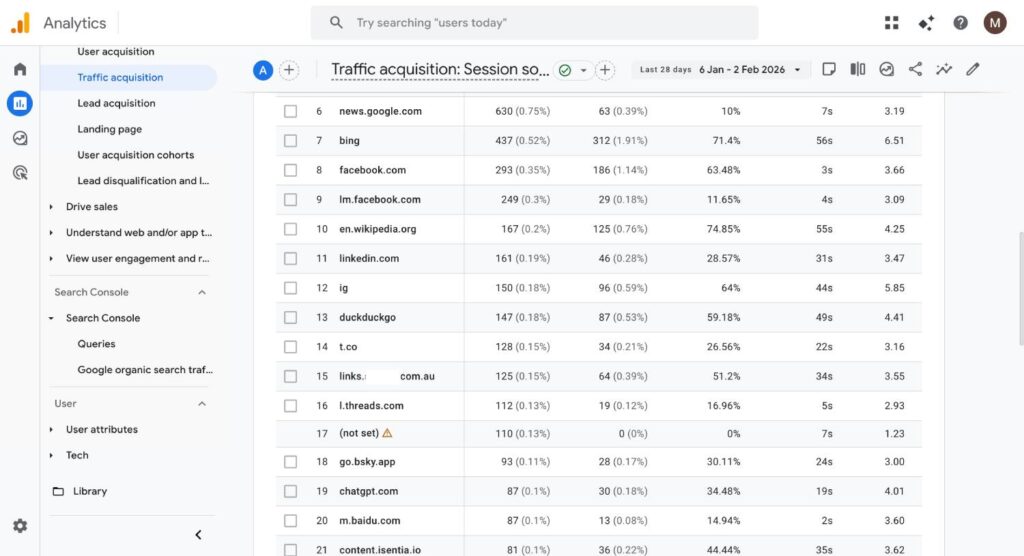The image size is (1024, 556).
Task: Open the Advertising icon in left rail
Action: coord(20,173)
